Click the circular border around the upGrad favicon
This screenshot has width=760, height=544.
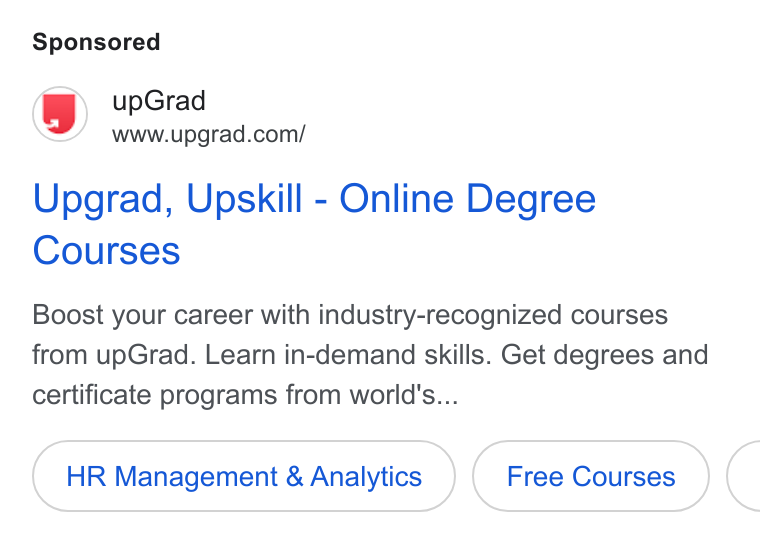(x=60, y=114)
